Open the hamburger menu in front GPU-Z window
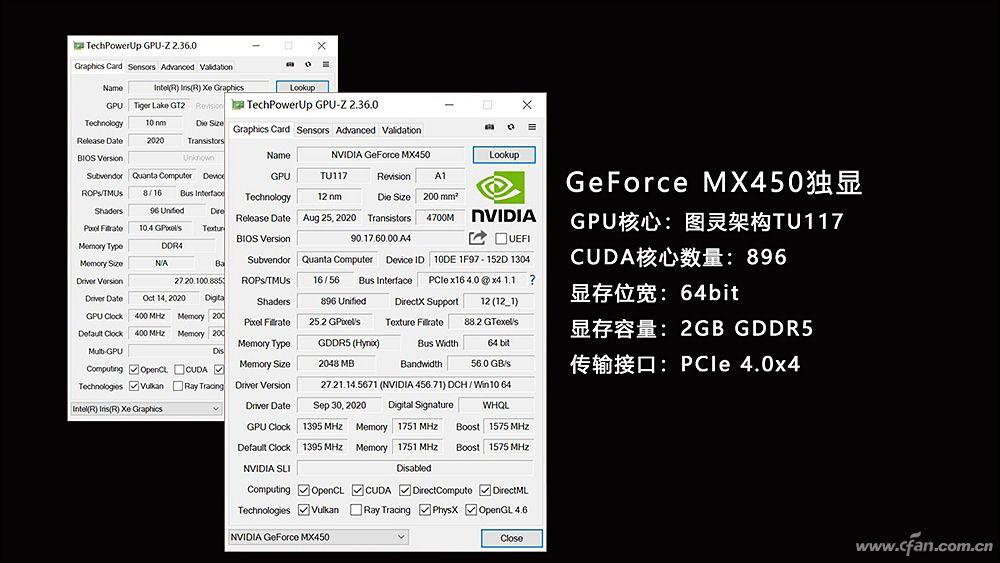 [532, 128]
